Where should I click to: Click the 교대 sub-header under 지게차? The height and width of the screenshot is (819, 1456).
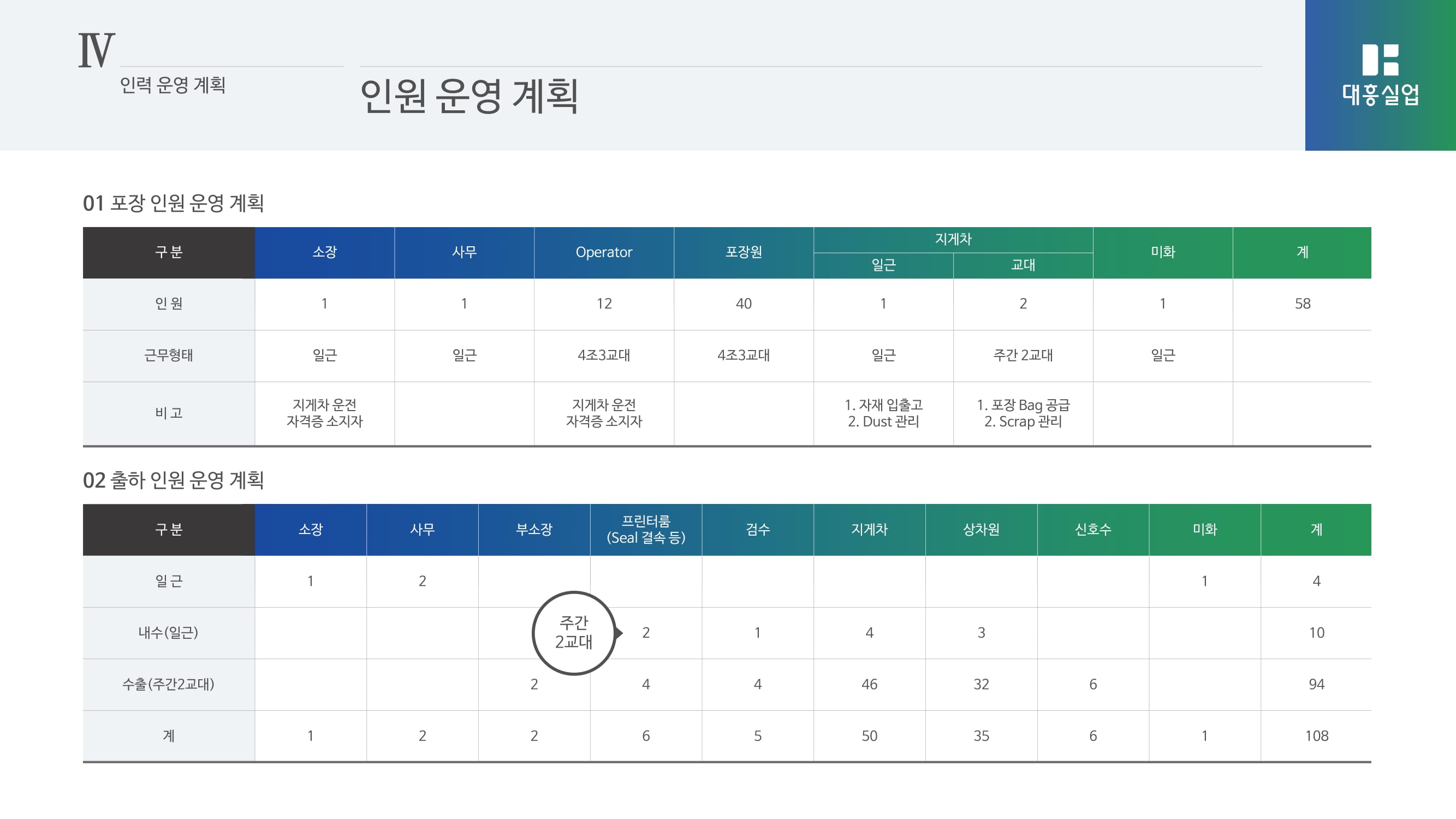[x=1023, y=265]
